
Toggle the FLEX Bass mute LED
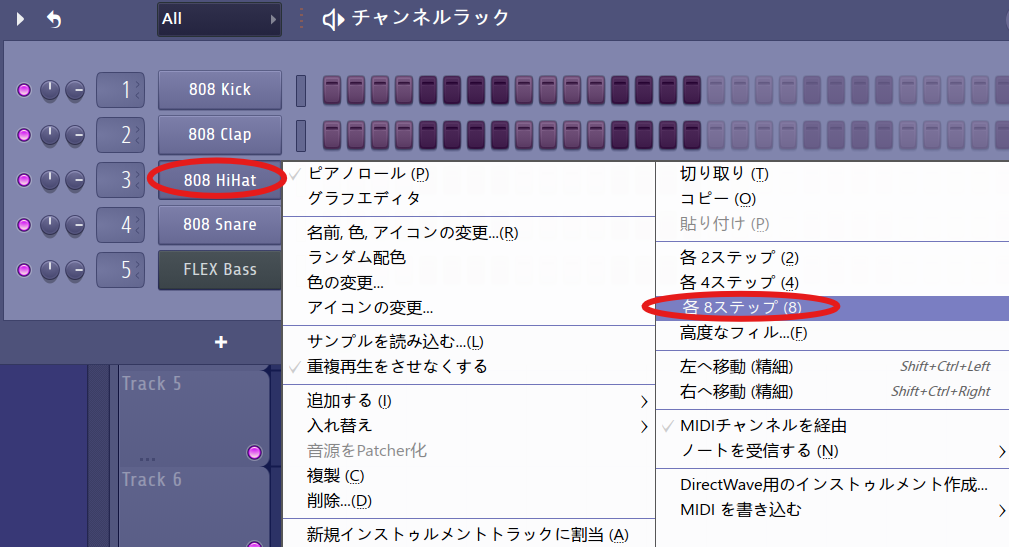(24, 270)
